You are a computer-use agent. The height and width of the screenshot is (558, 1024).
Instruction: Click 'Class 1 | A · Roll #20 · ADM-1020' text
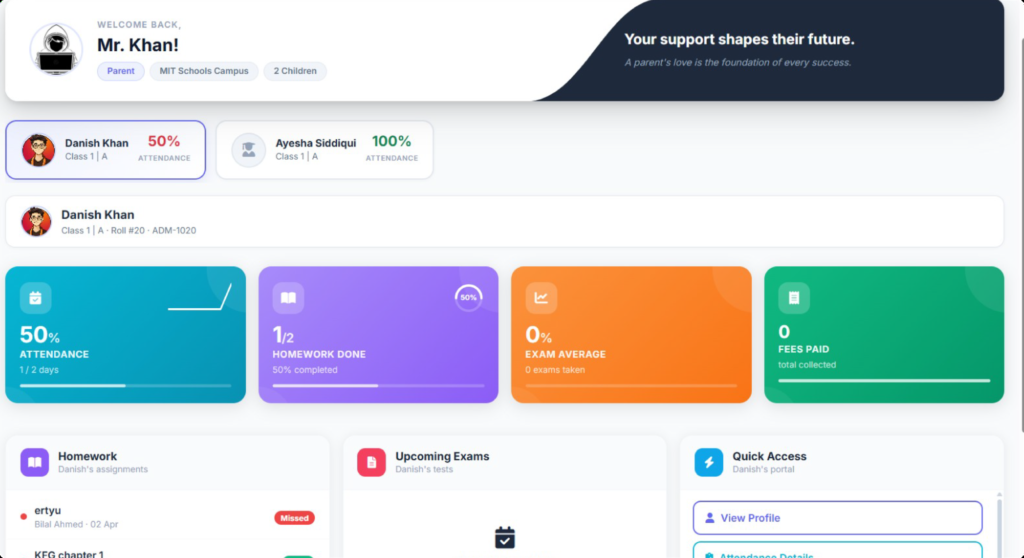pyautogui.click(x=129, y=231)
